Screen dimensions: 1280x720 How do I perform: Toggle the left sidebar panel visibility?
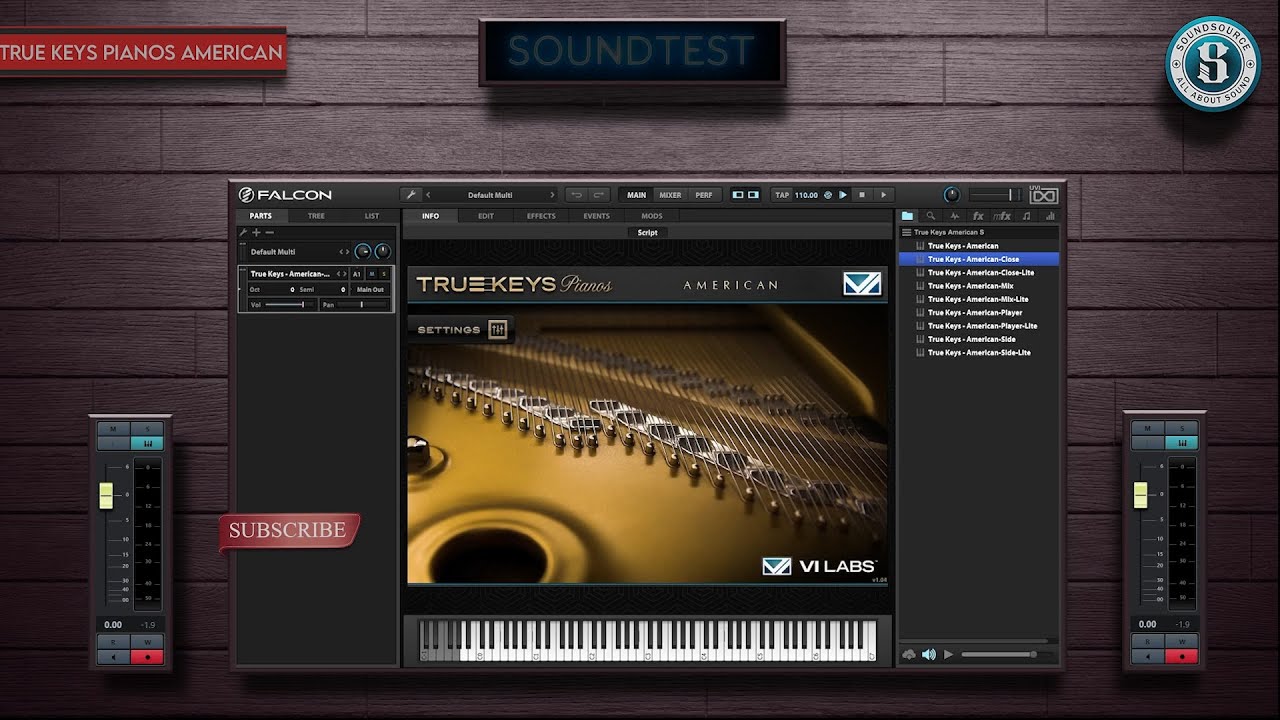[x=738, y=195]
